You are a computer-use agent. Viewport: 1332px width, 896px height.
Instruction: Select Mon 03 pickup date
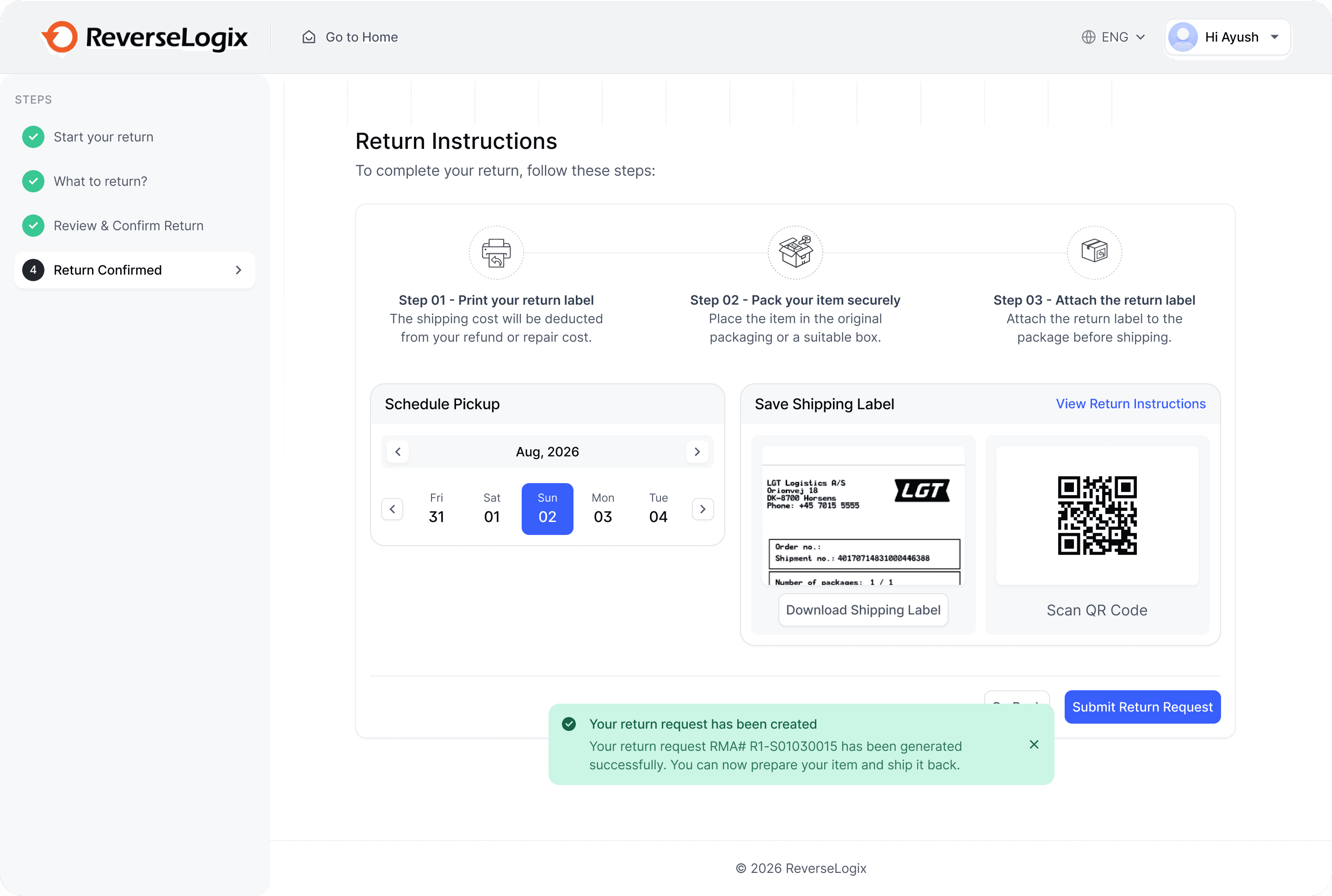603,509
